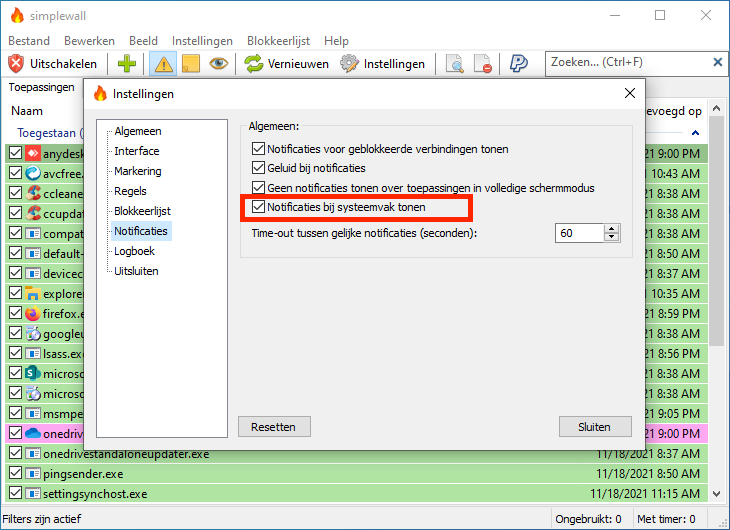Click the yellow sticky note toolbar icon
Viewport: 730px width, 530px height.
point(190,63)
